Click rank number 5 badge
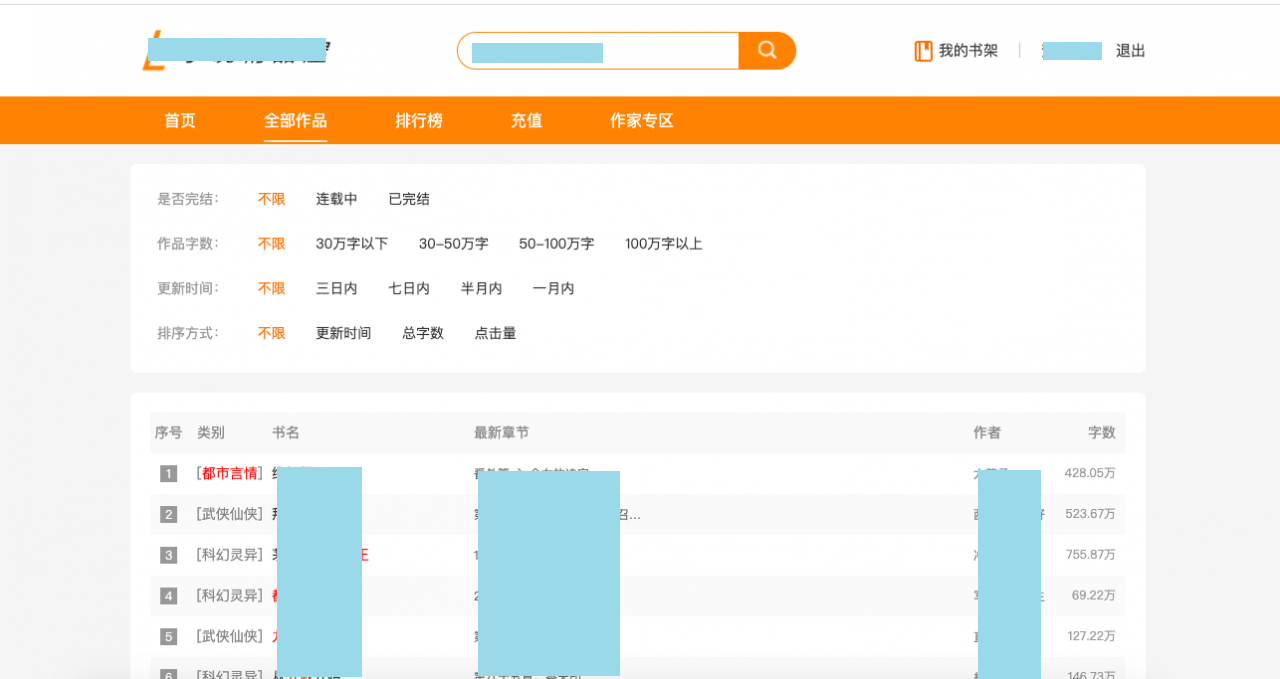1280x679 pixels. [168, 637]
